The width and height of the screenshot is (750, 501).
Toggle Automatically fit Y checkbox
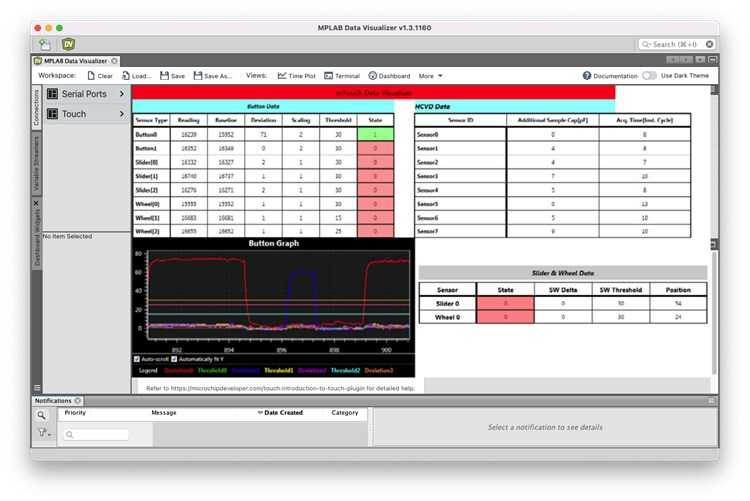(174, 359)
